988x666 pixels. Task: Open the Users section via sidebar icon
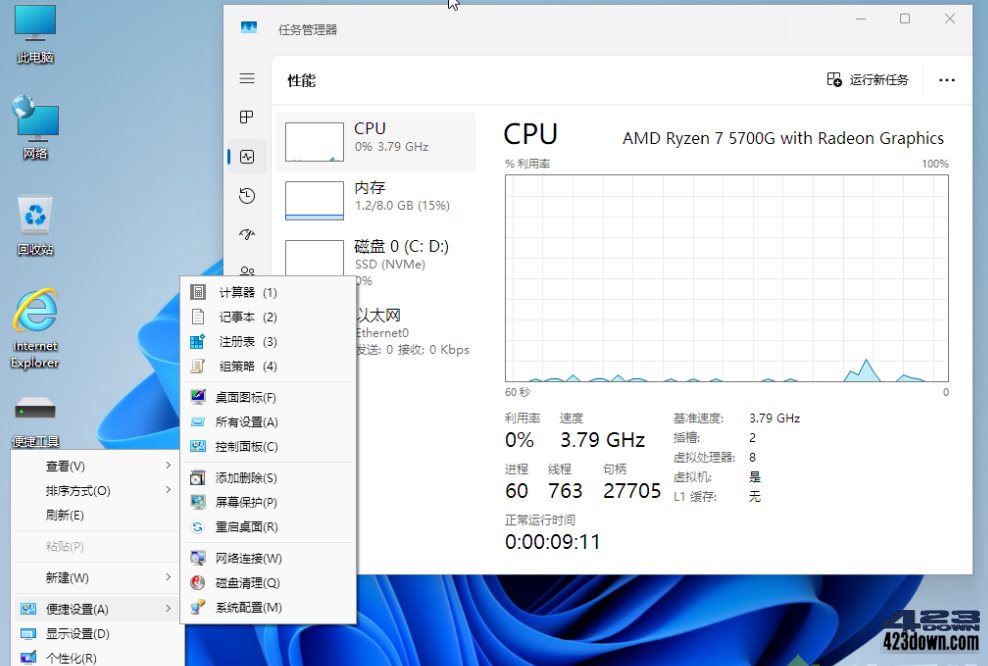tap(247, 271)
